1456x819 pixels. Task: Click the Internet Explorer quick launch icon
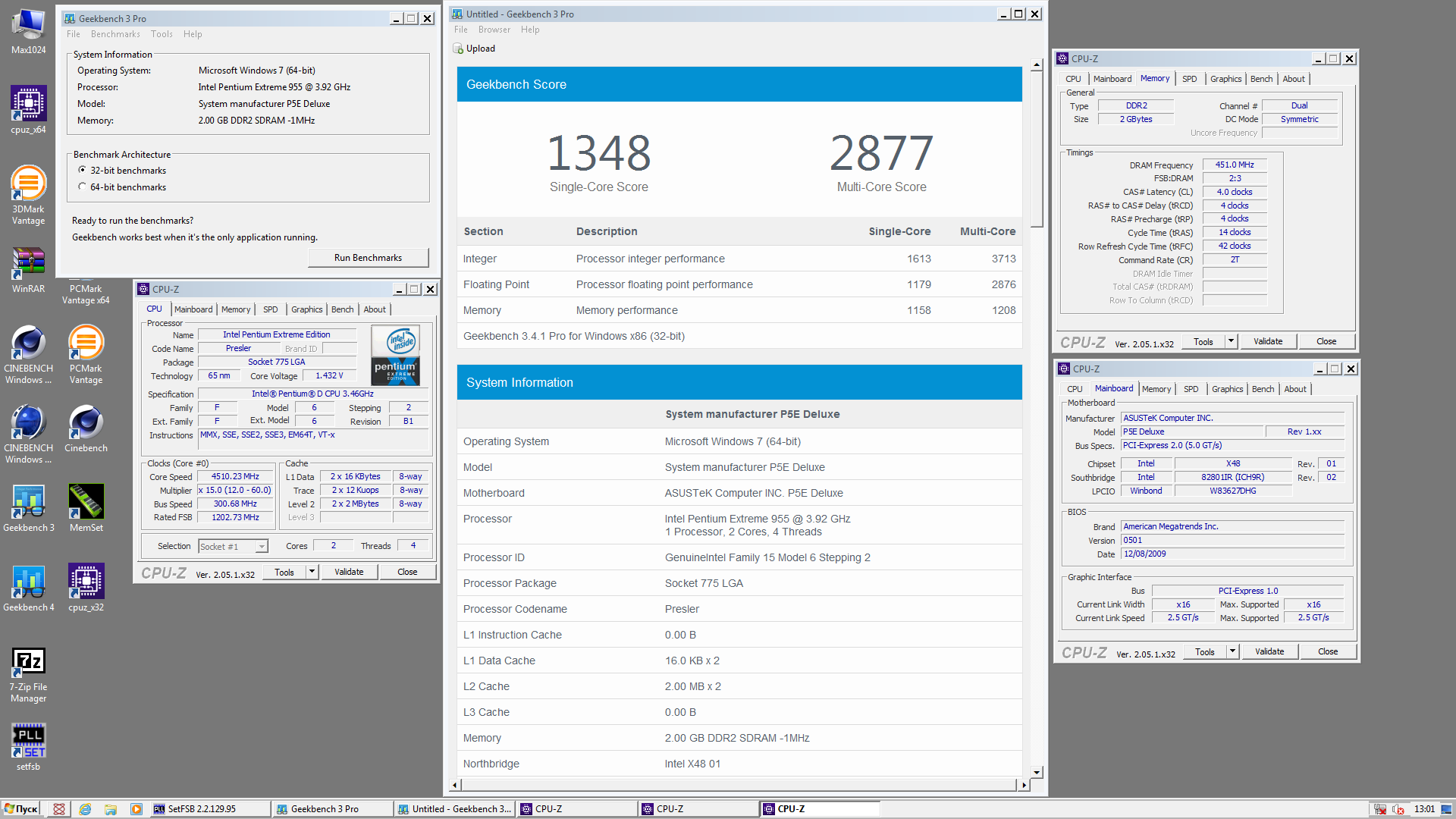click(85, 809)
